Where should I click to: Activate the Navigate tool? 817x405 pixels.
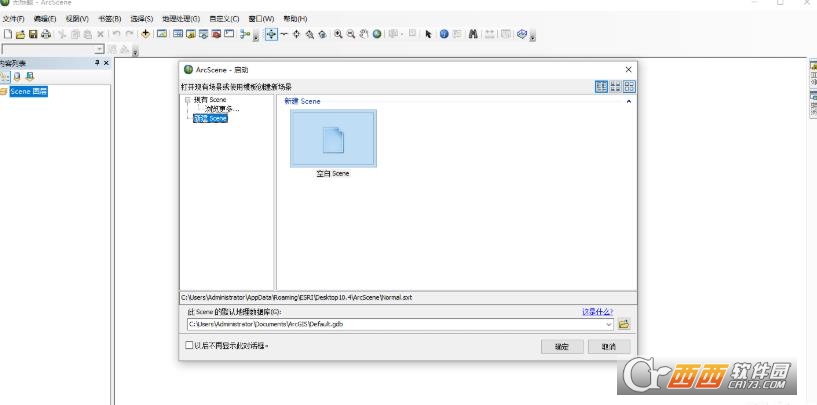point(271,34)
